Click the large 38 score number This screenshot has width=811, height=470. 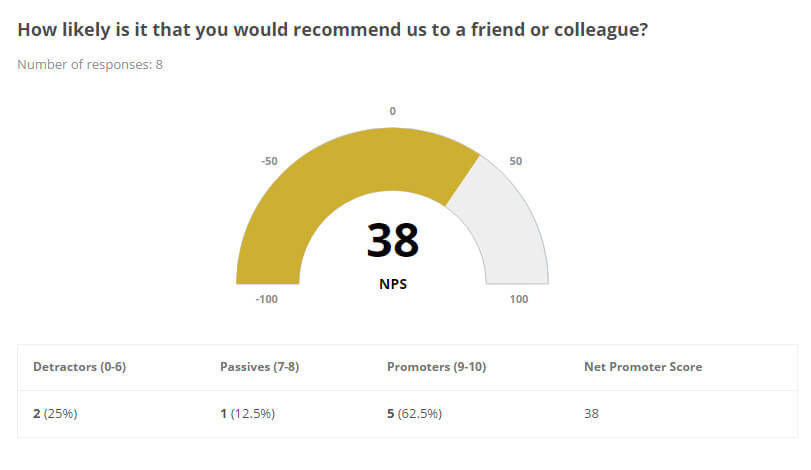(x=392, y=240)
